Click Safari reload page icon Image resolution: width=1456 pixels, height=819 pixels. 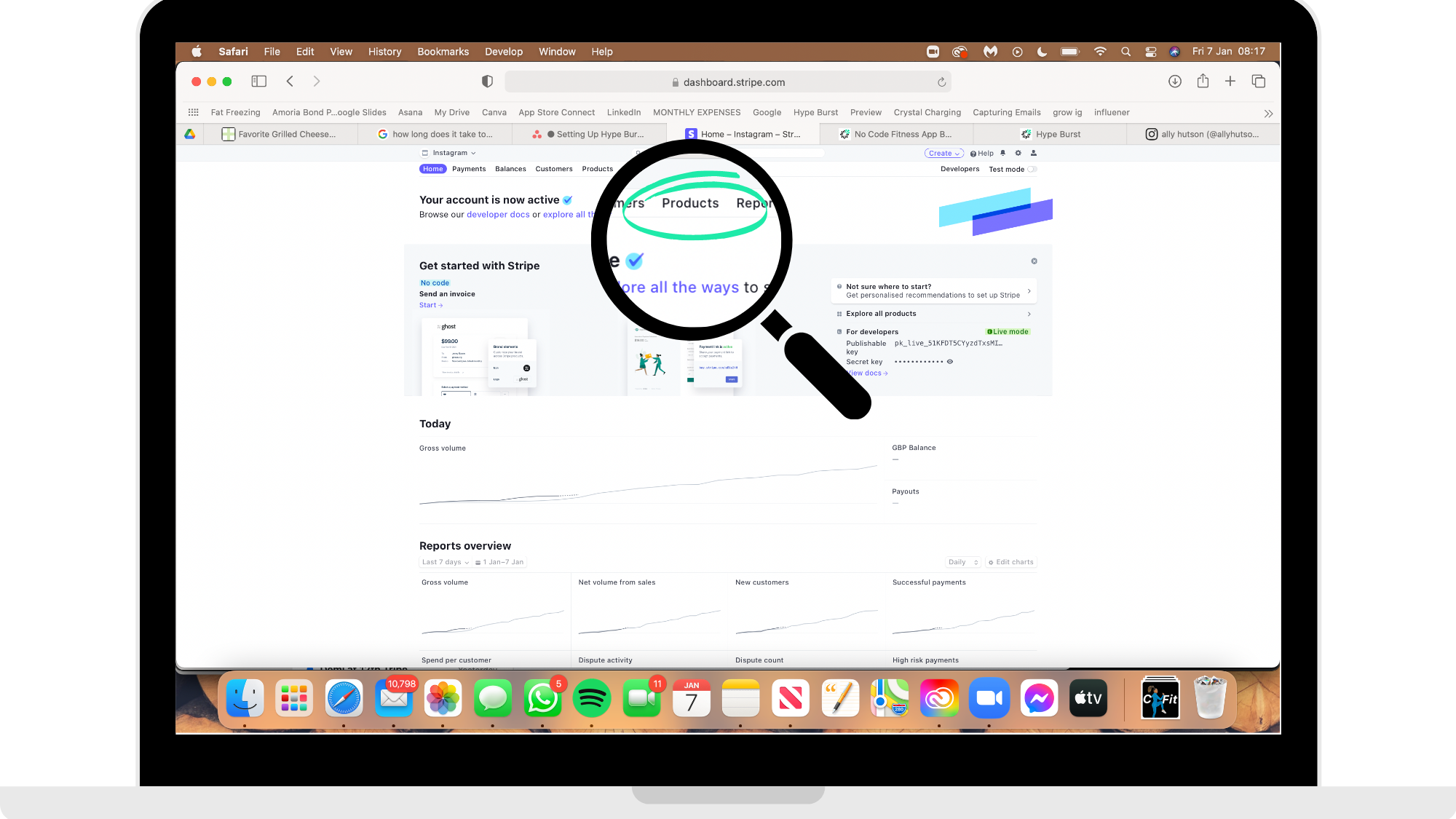tap(941, 82)
